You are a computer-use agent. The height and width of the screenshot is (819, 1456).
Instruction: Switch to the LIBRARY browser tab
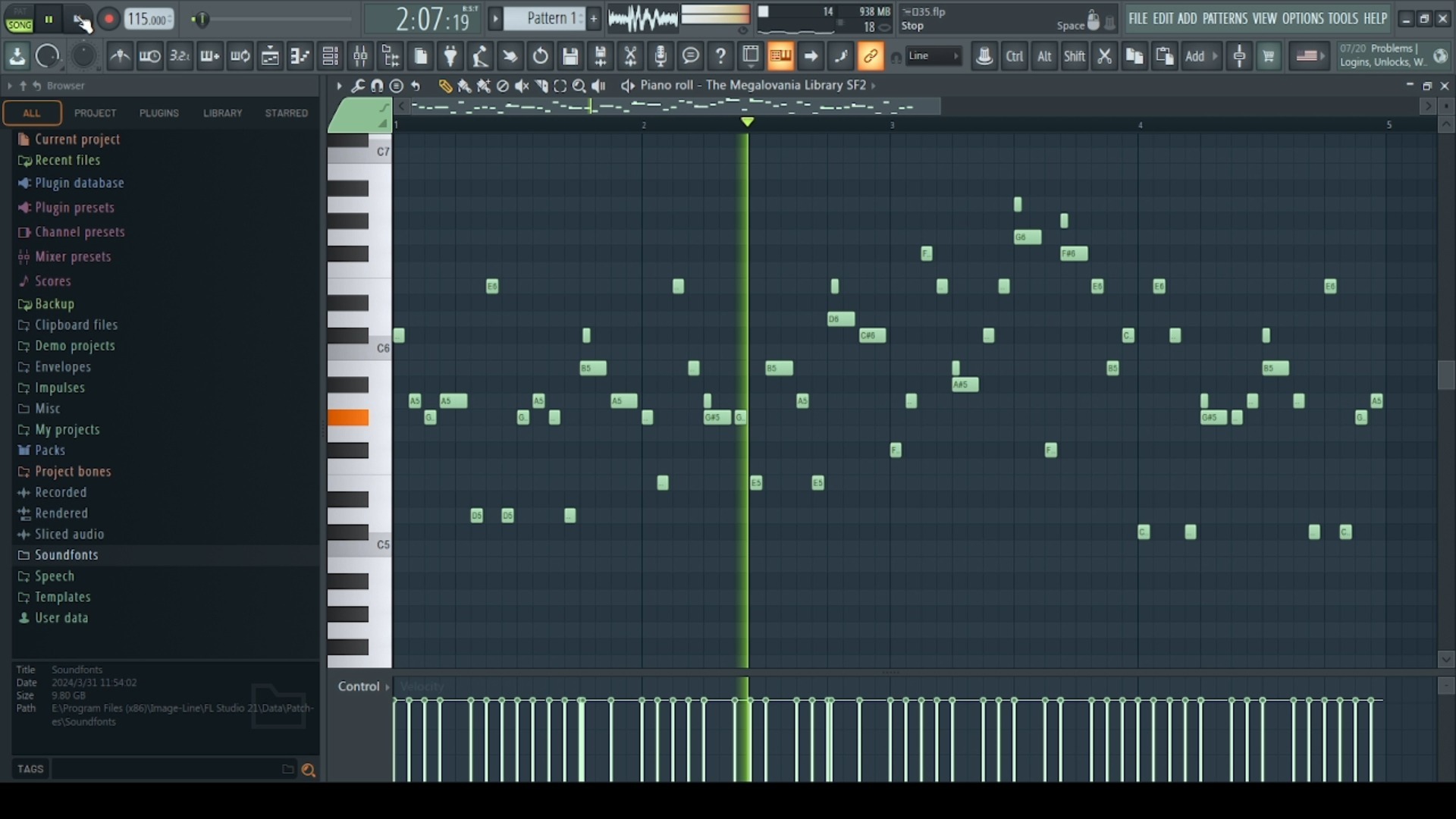point(223,113)
